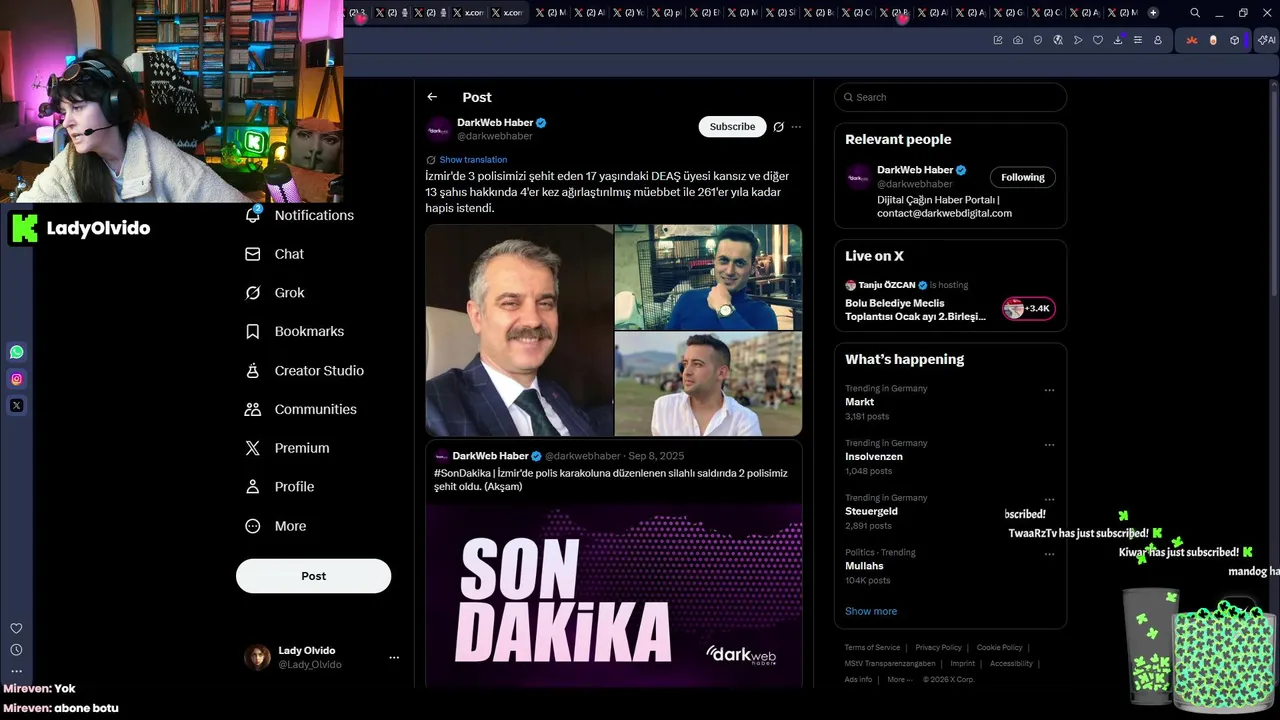Open the SON DAKIKA quoted post image
1280x720 pixels.
click(x=614, y=595)
